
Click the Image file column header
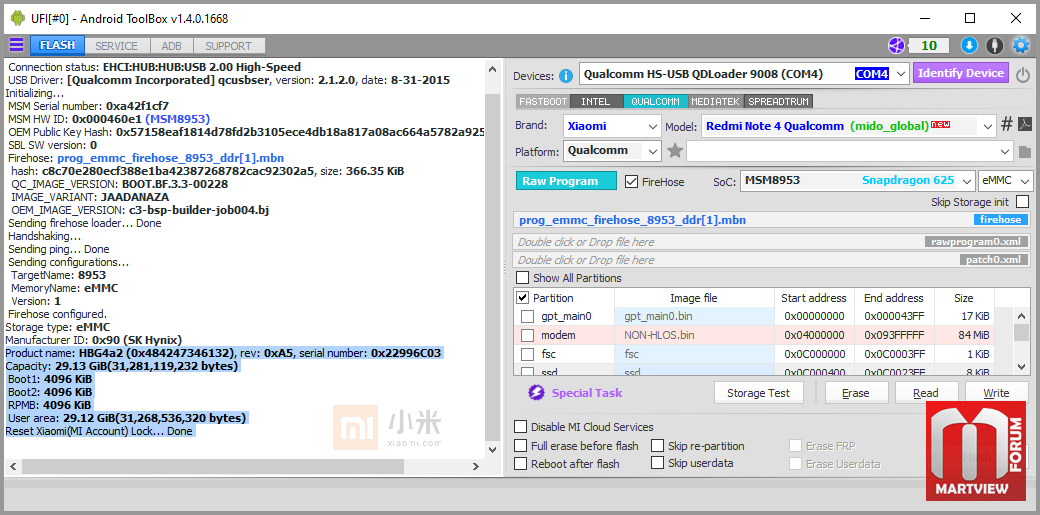pos(694,298)
